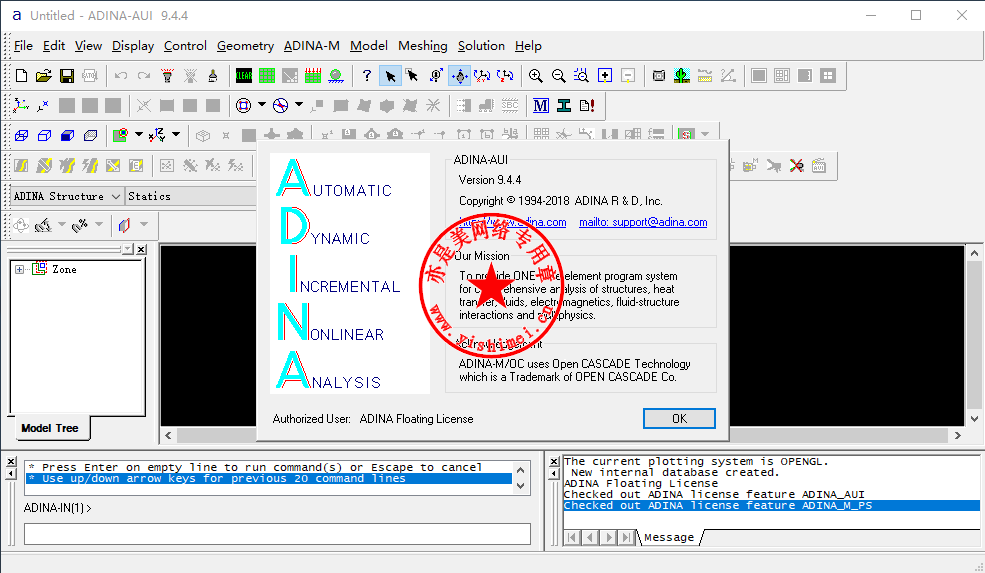Open the File menu
This screenshot has height=573, width=985.
(x=23, y=46)
